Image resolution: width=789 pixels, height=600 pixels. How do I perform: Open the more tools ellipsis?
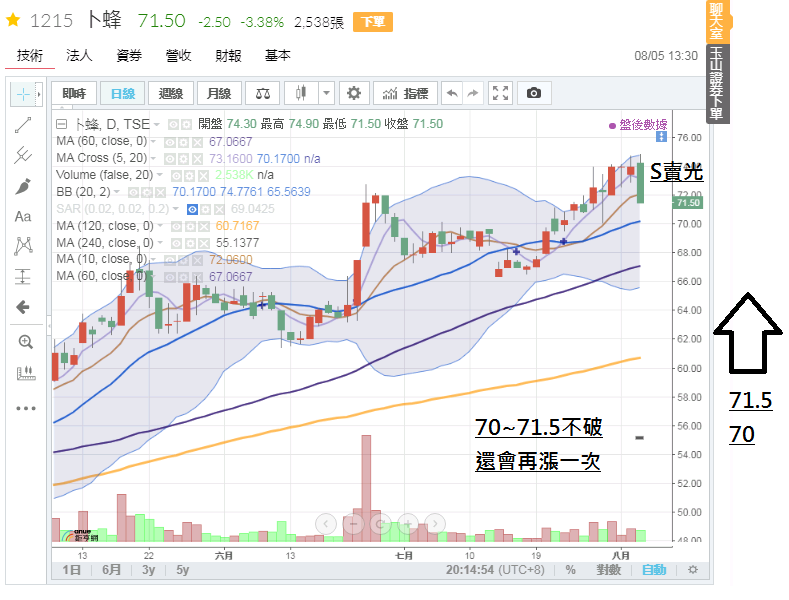pyautogui.click(x=26, y=408)
